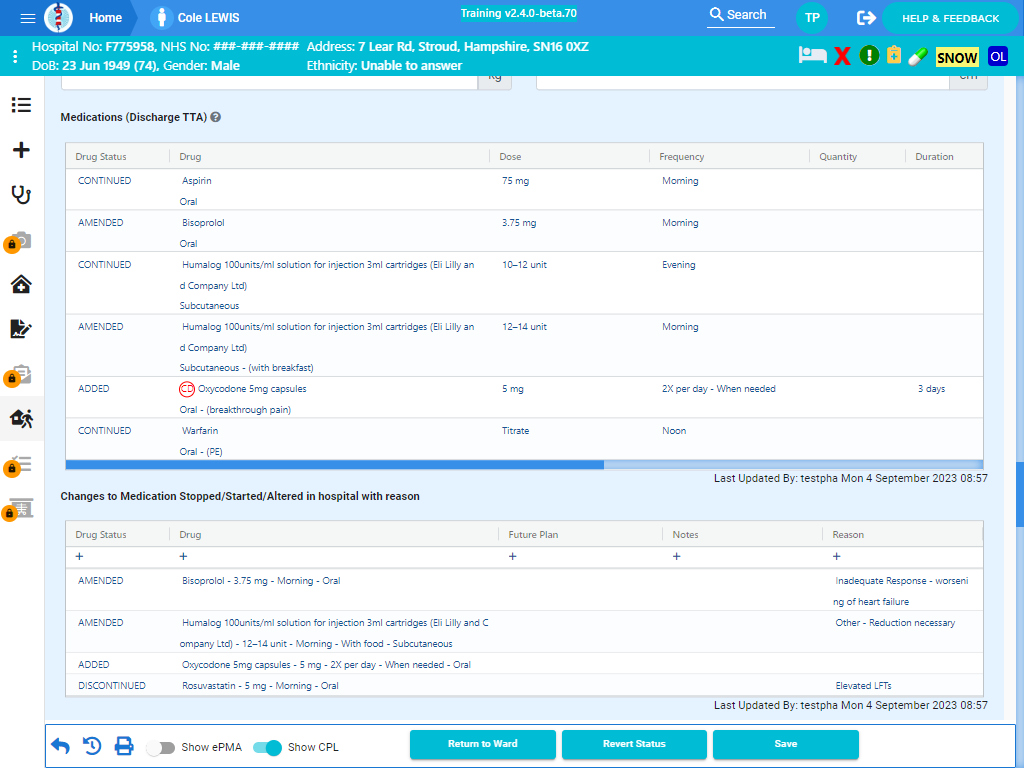Toggle Show CPL switch
This screenshot has height=768, width=1024.
[x=267, y=747]
